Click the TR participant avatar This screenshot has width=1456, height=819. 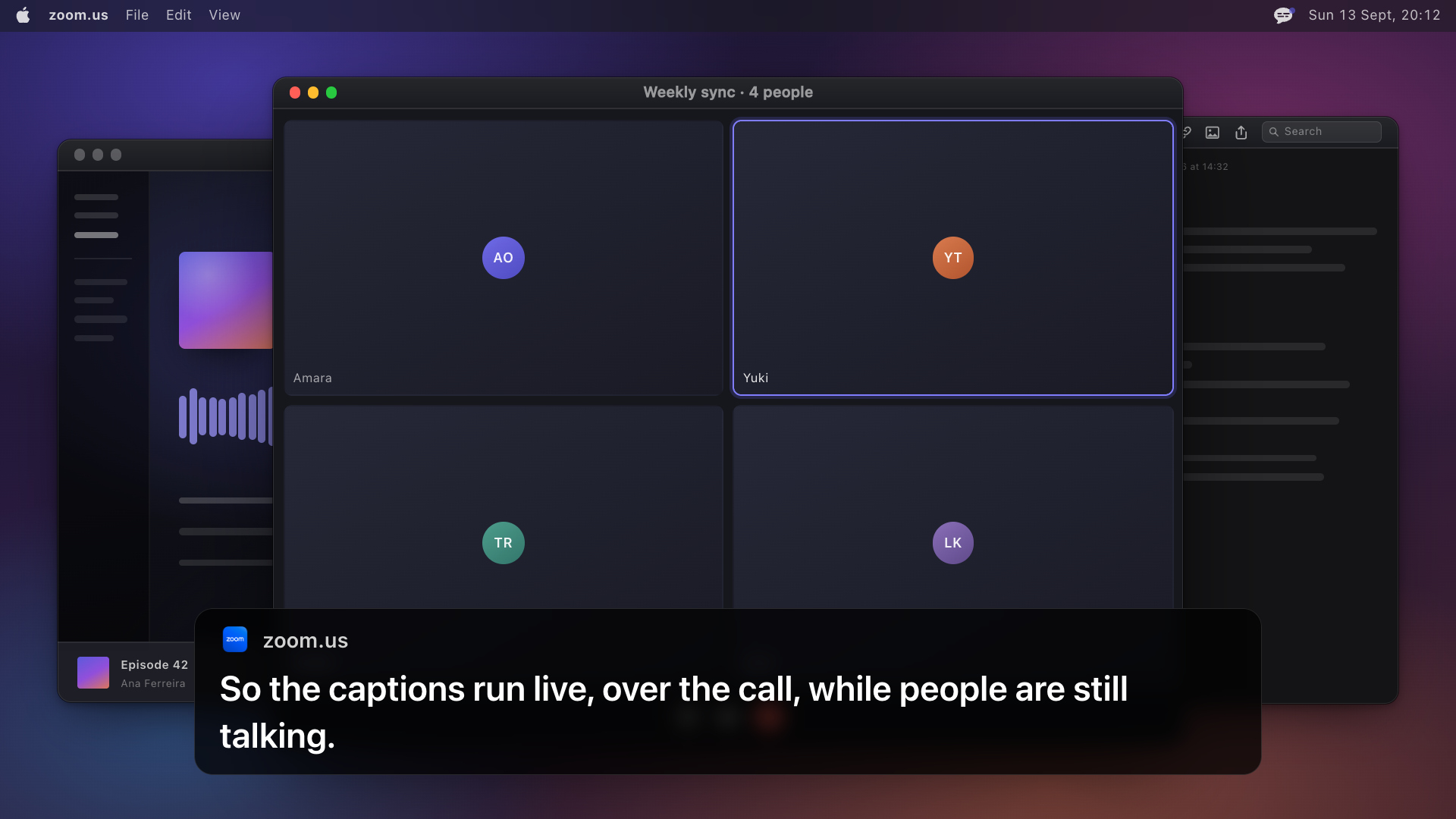(504, 543)
